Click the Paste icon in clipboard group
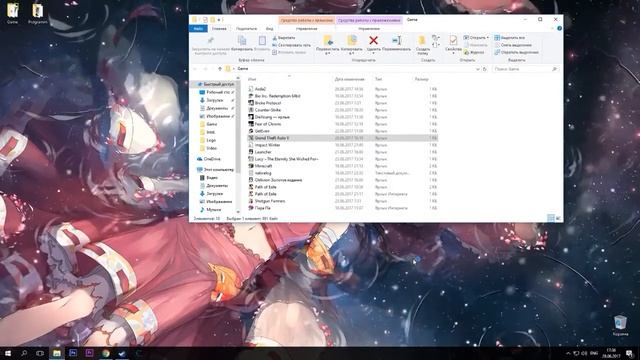Viewport: 640px width, 360px height. coord(262,40)
